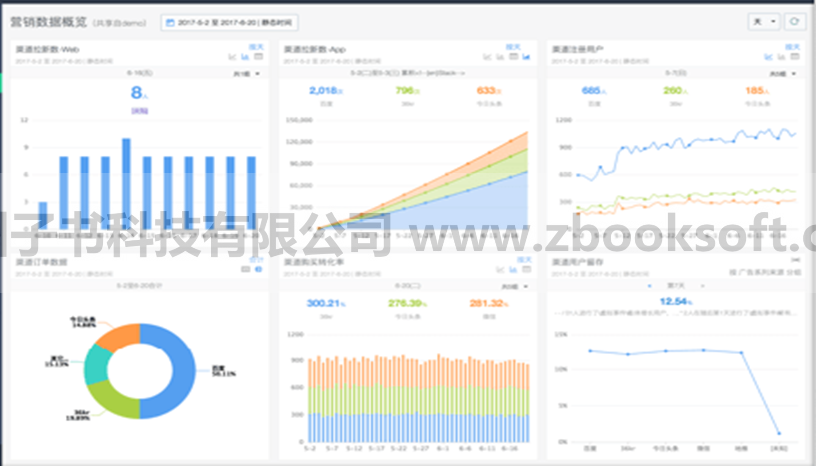Screen dimensions: 816x466
Task: Click the calendar icon in date range button
Action: [170, 22]
